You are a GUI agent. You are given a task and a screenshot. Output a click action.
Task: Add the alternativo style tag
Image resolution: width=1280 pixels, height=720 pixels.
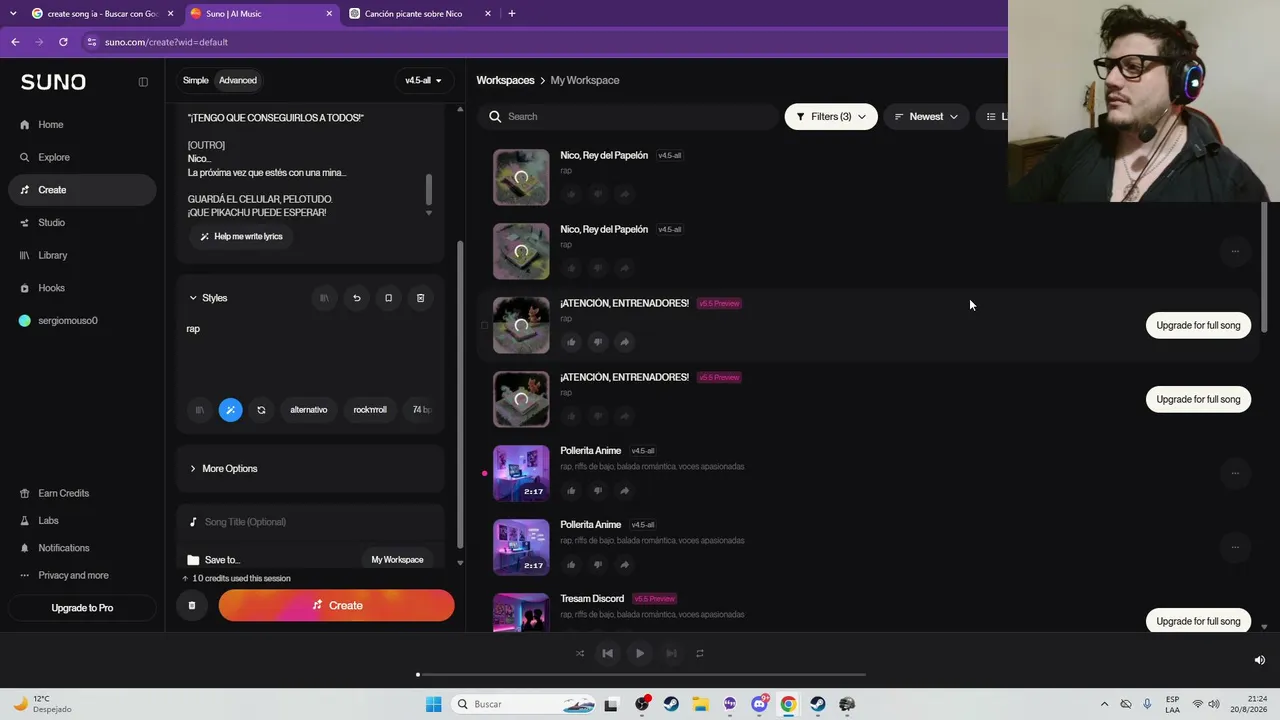pyautogui.click(x=309, y=410)
